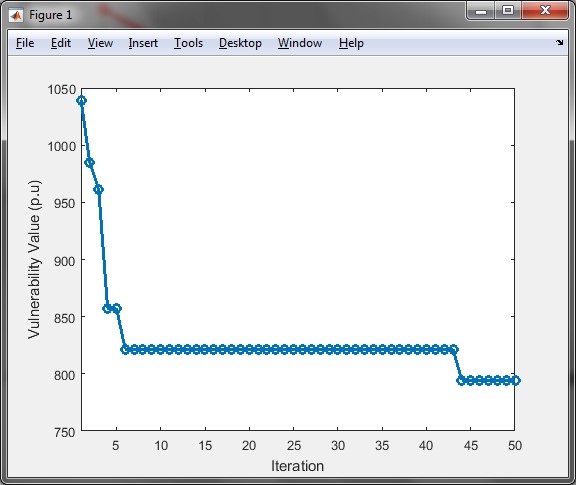Viewport: 576px width, 485px height.
Task: Click the y-axis tick label 750
Action: click(x=65, y=432)
